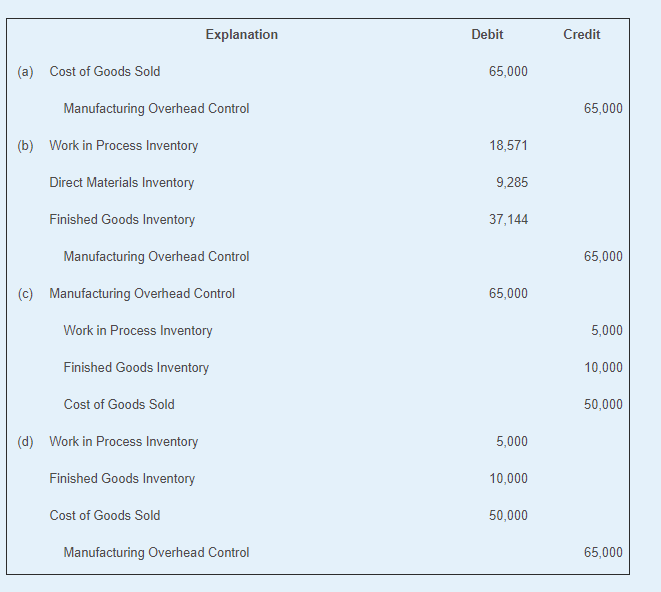Select answer option (a) label

25,72
